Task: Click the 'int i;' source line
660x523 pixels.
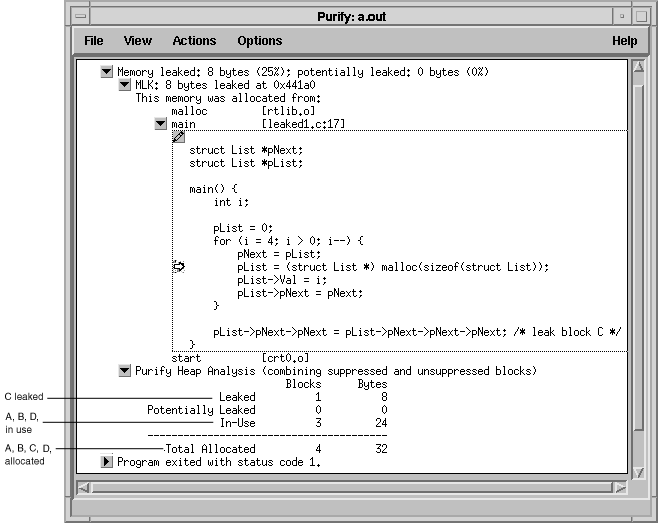Action: [x=231, y=202]
